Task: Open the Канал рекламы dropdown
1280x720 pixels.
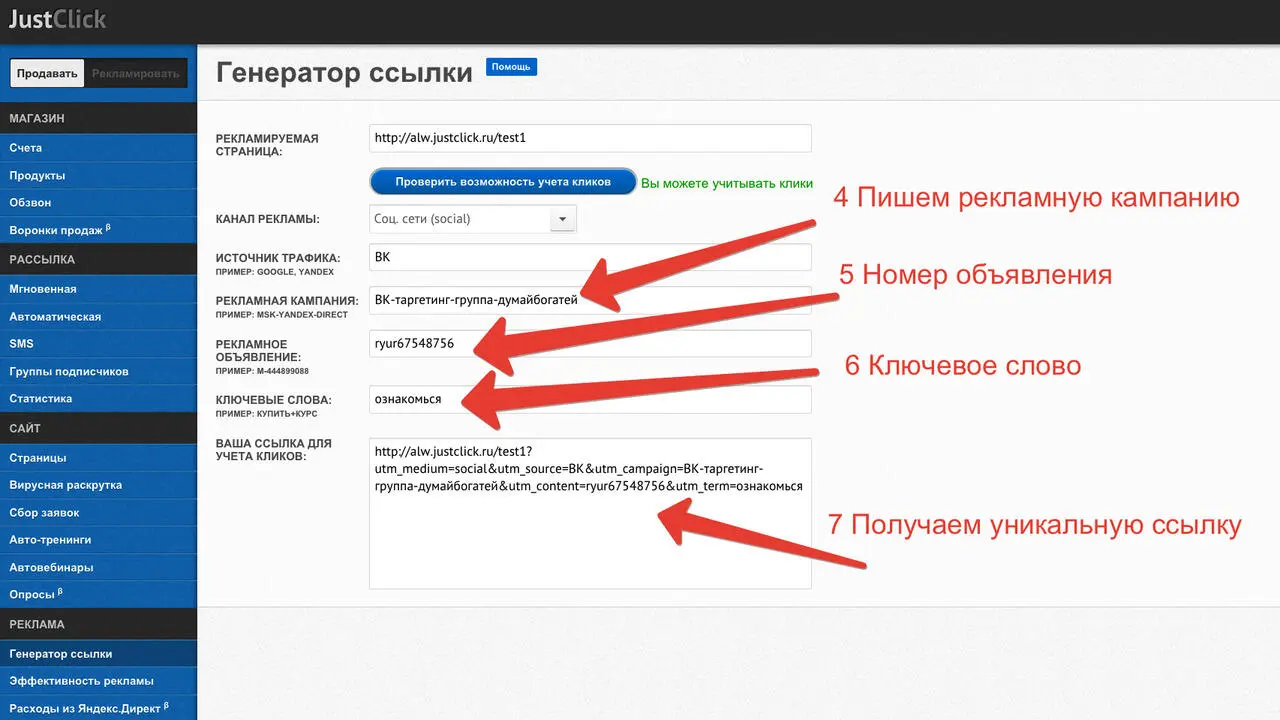Action: [473, 219]
